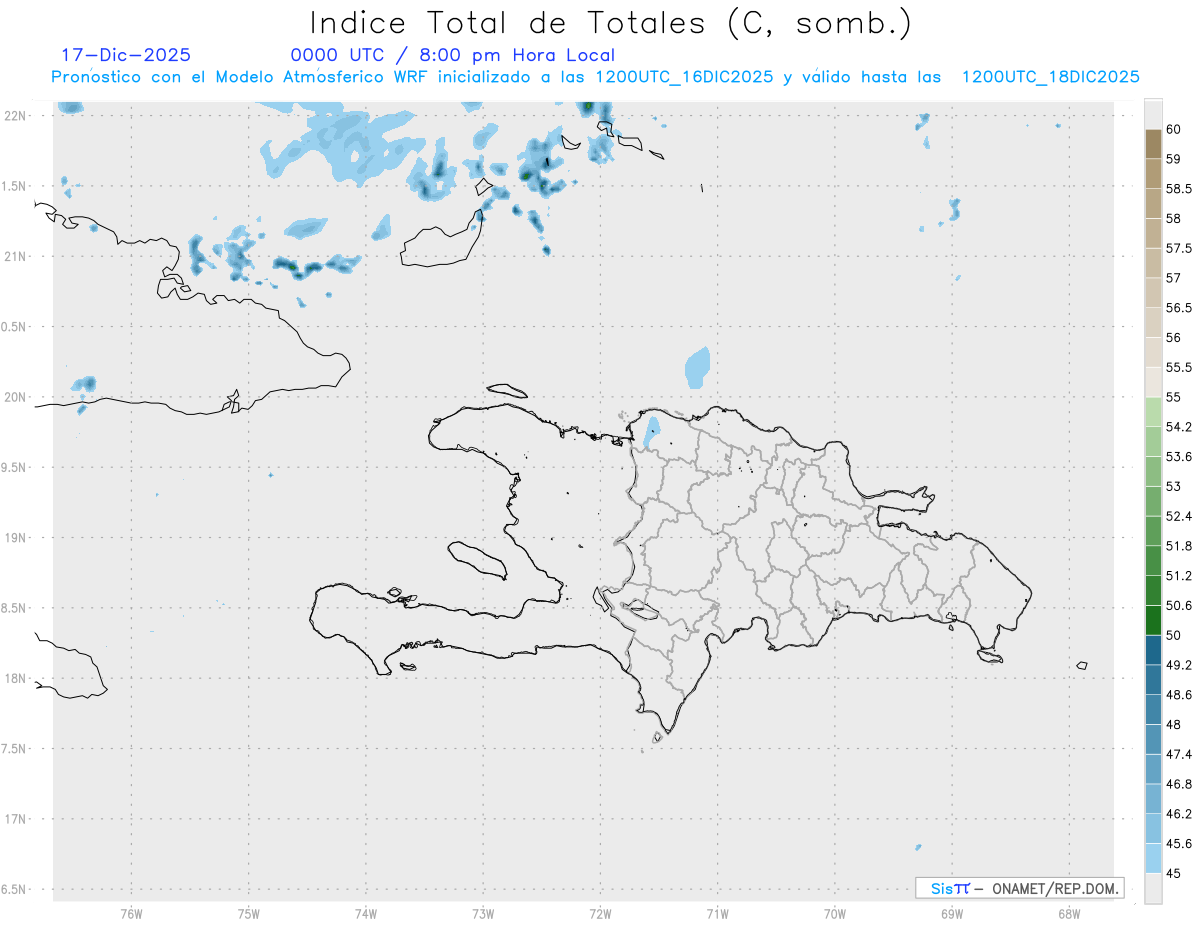Viewport: 1200px width, 927px height.
Task: Click the "69W" longitude label
Action: (952, 912)
